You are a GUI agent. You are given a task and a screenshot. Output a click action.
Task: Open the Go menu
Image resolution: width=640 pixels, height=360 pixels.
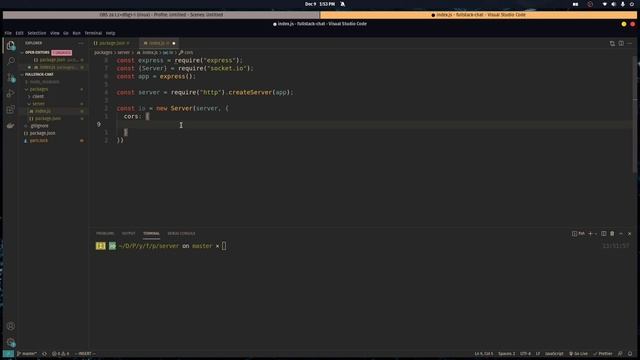pyautogui.click(x=66, y=33)
